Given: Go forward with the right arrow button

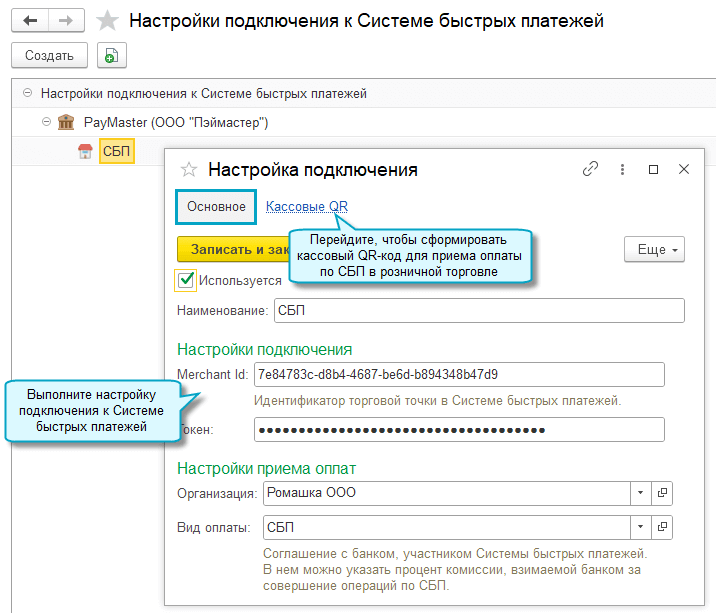Looking at the screenshot, I should click(x=66, y=21).
